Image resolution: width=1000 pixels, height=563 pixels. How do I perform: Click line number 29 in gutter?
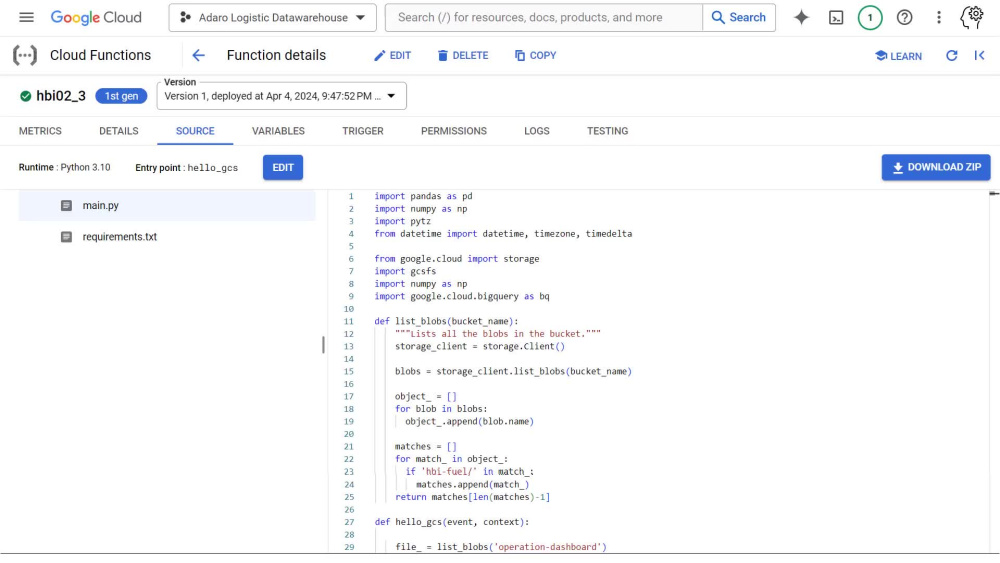(x=349, y=547)
